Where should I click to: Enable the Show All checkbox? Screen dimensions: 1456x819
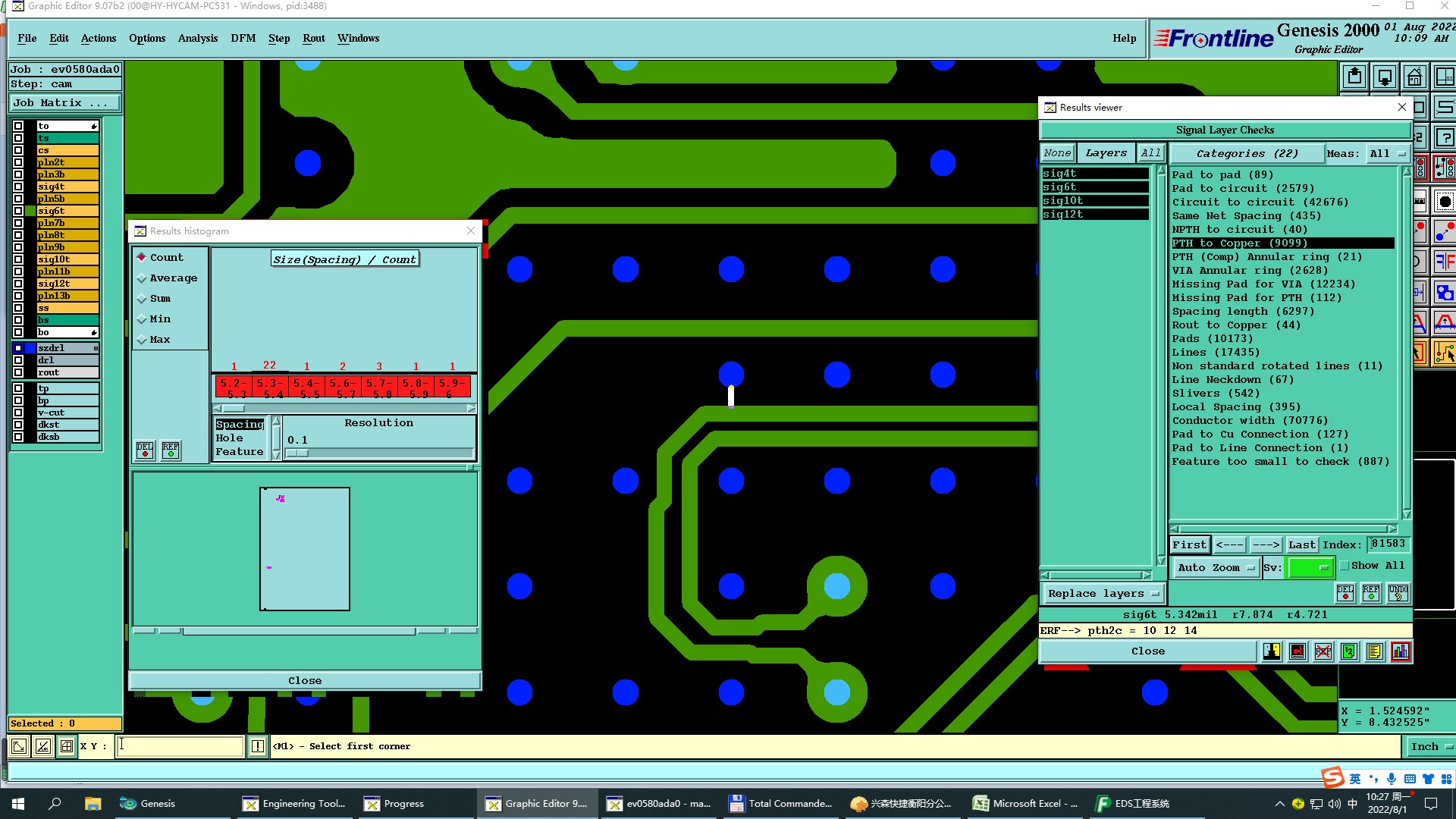coord(1345,566)
